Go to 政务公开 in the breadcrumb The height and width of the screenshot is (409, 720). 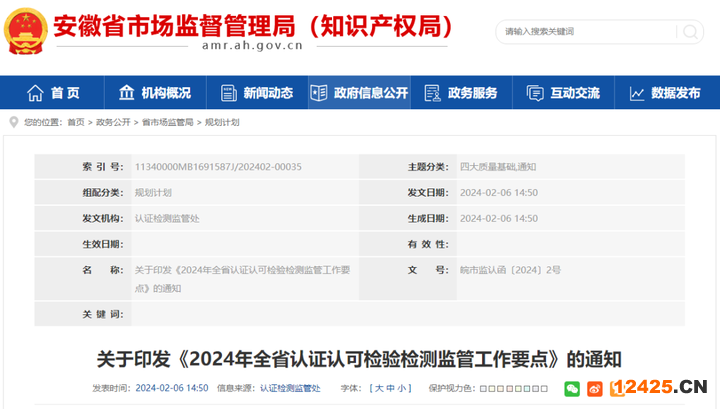click(113, 122)
